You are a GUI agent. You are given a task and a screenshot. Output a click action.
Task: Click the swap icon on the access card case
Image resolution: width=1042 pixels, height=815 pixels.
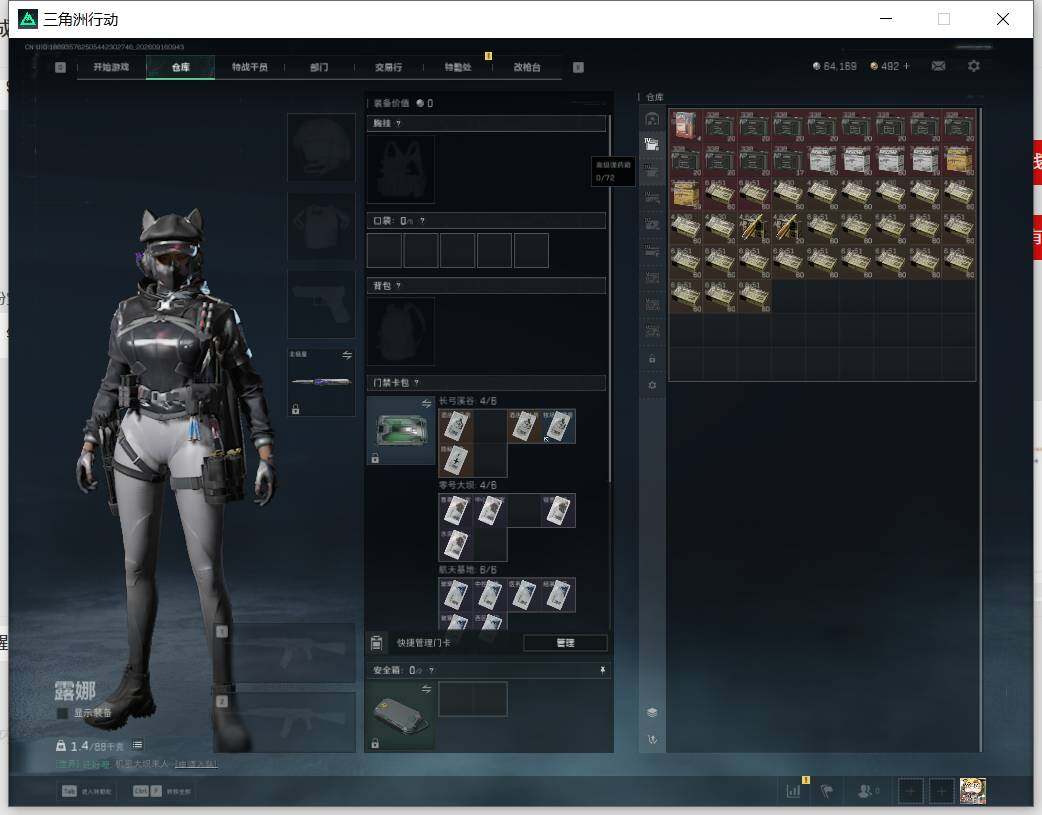[427, 404]
